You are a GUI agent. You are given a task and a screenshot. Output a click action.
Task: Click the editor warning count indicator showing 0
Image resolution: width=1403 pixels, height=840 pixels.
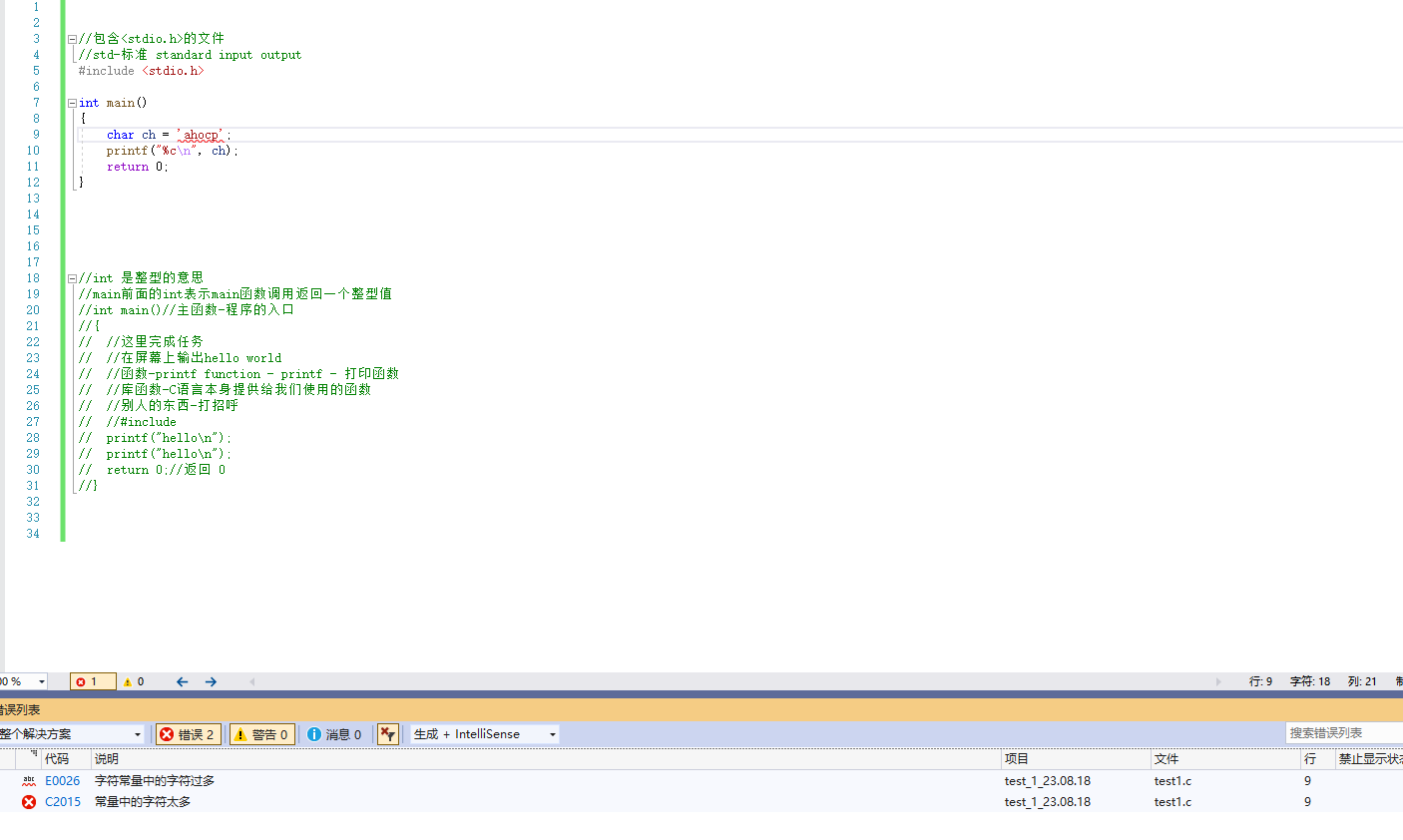click(x=134, y=681)
